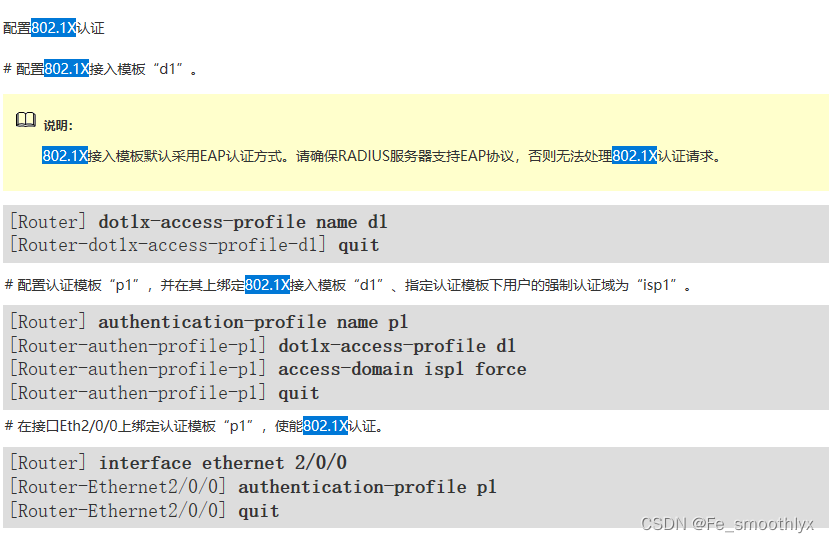Screen dimensions: 829x543
Task: Click highlighted 802.1X in the p1 template comment
Action: coord(267,286)
